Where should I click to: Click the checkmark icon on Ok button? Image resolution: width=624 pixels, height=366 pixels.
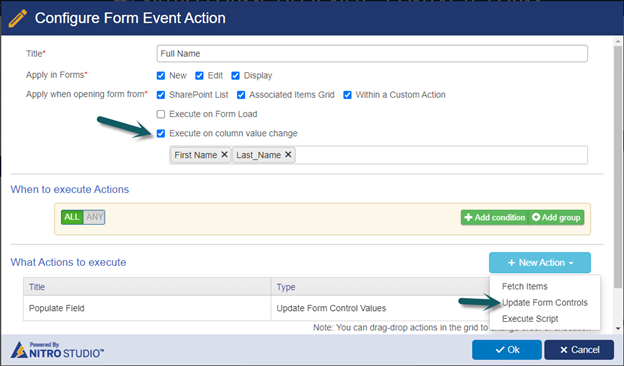[x=500, y=350]
